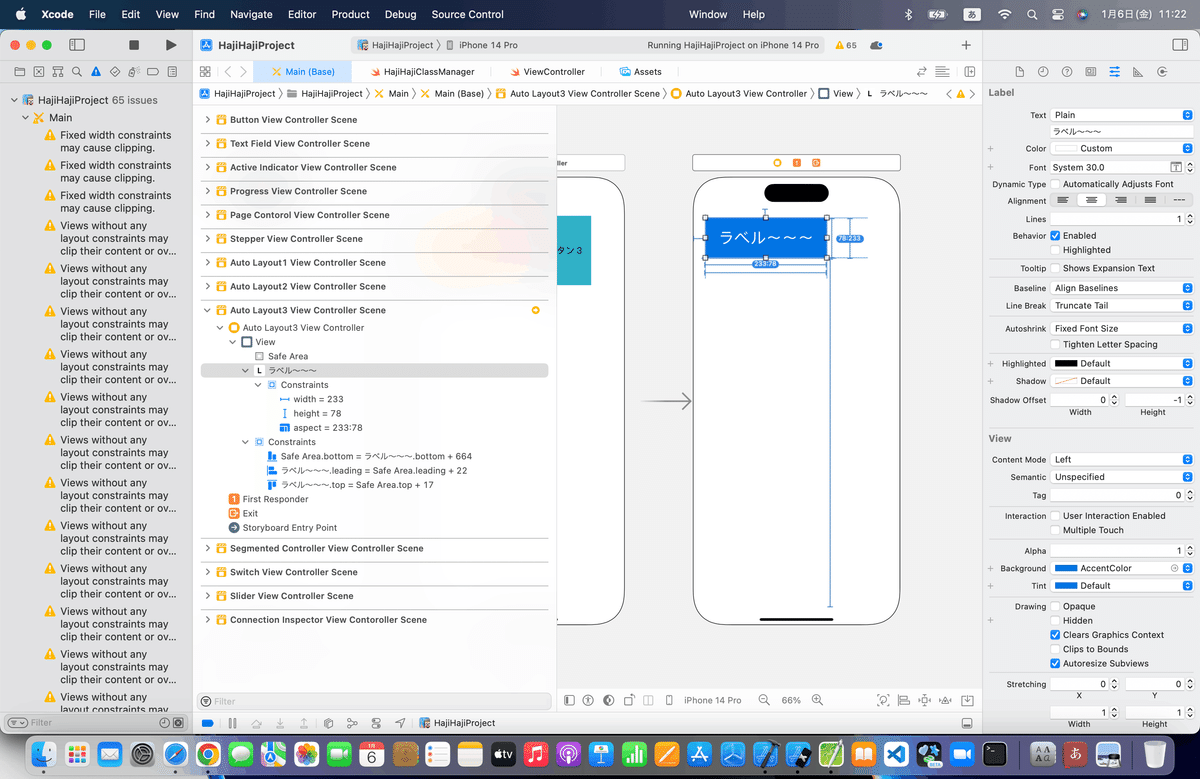Switch to the Attributes inspector
This screenshot has width=1200, height=779.
[x=1115, y=72]
